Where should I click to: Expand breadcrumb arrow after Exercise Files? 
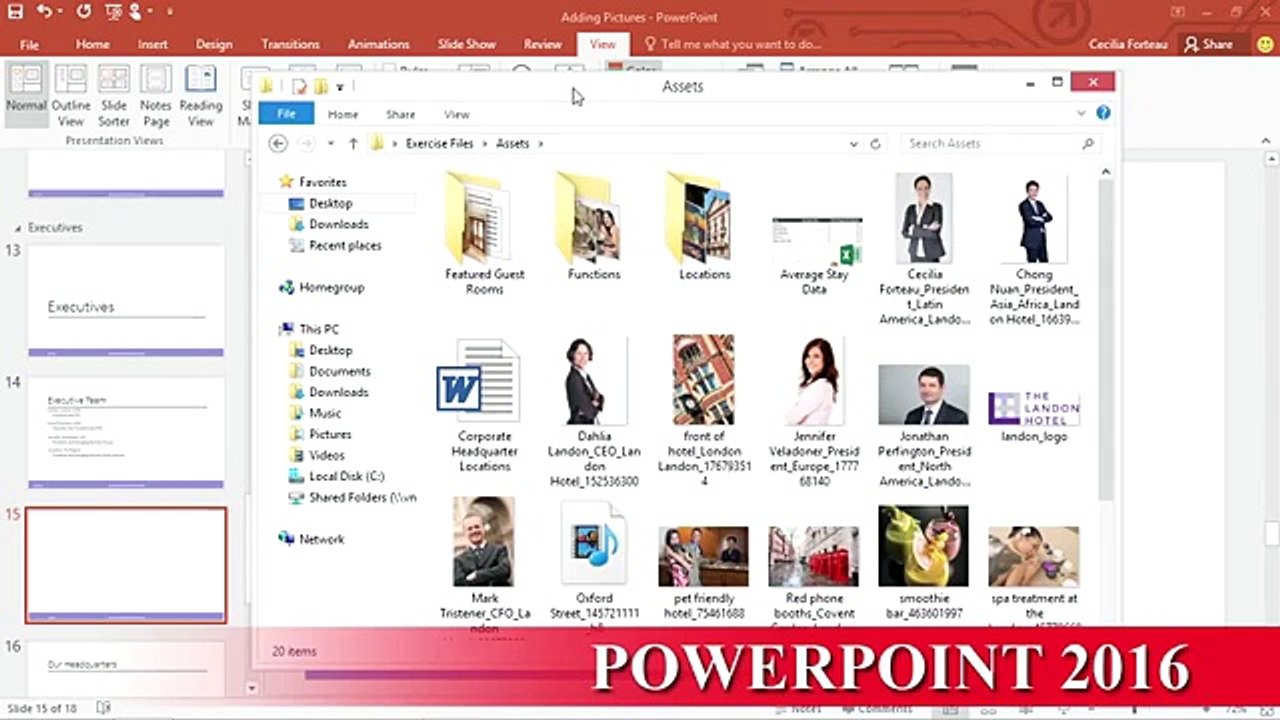[485, 144]
